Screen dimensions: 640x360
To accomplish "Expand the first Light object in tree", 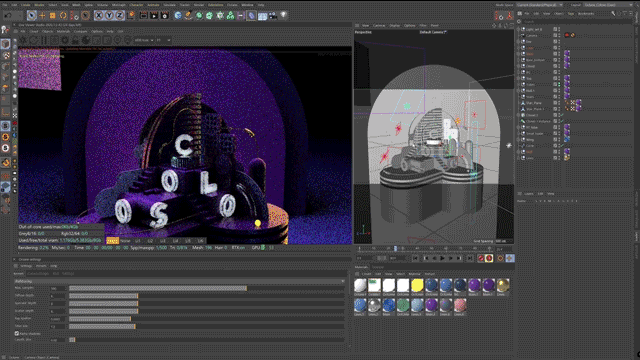I will pos(519,29).
